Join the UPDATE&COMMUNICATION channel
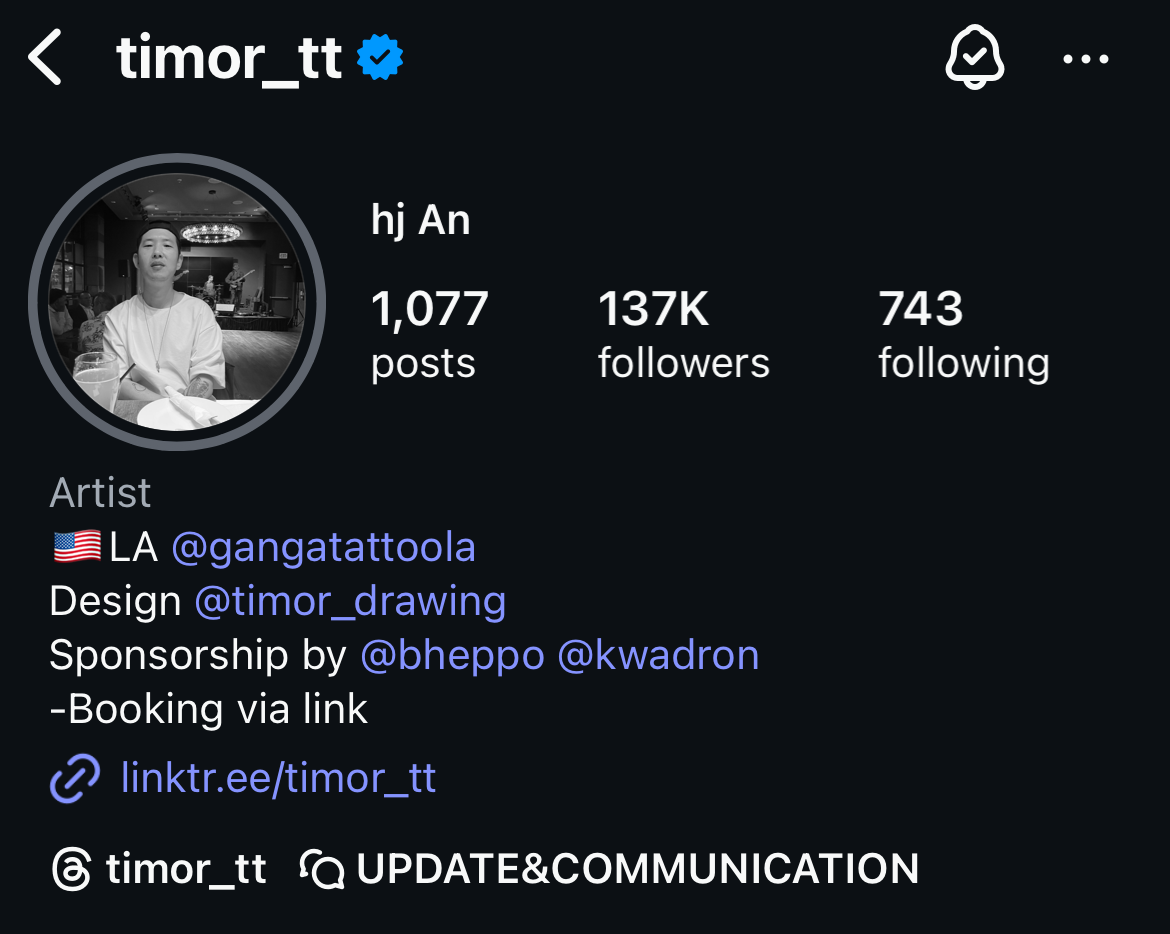 point(638,869)
